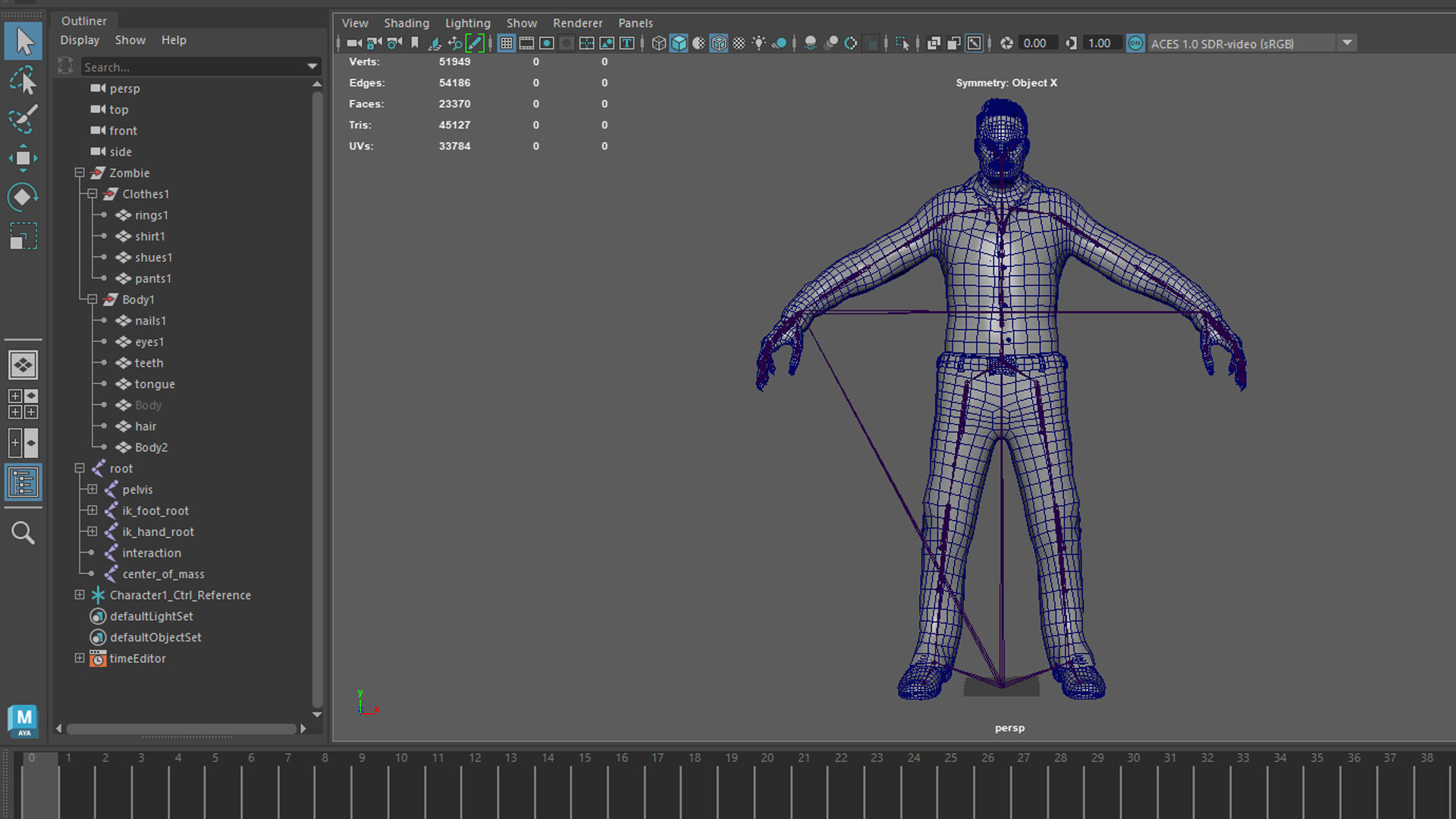Select shirt1 mesh in Outliner
This screenshot has width=1456, height=819.
[150, 237]
